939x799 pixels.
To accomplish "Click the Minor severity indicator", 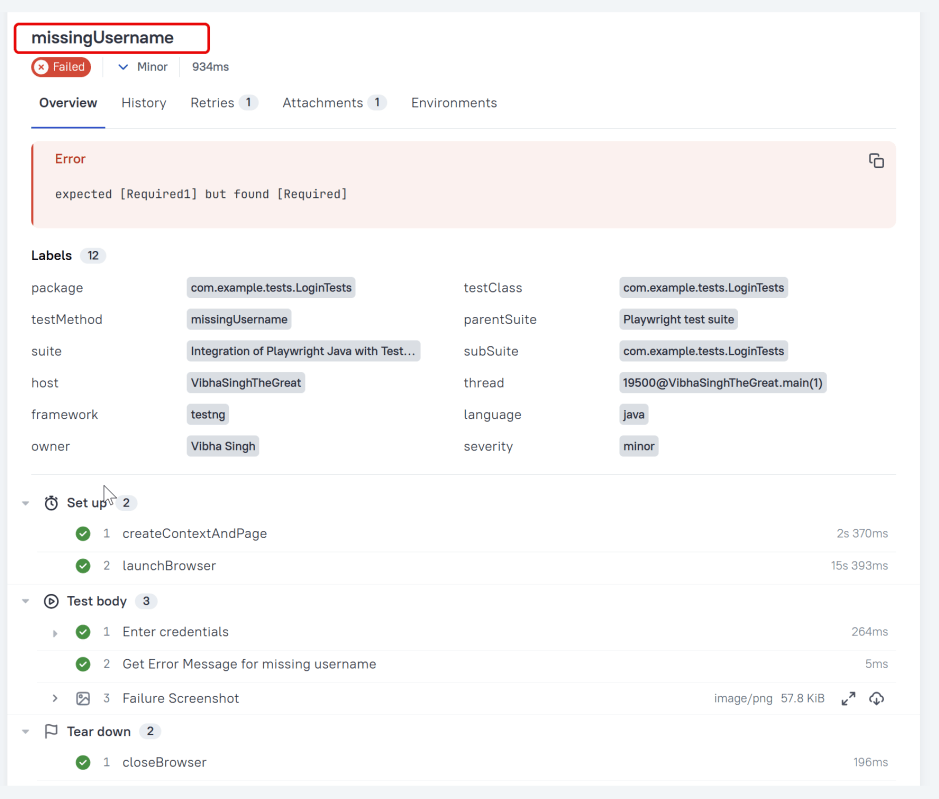I will [x=143, y=67].
